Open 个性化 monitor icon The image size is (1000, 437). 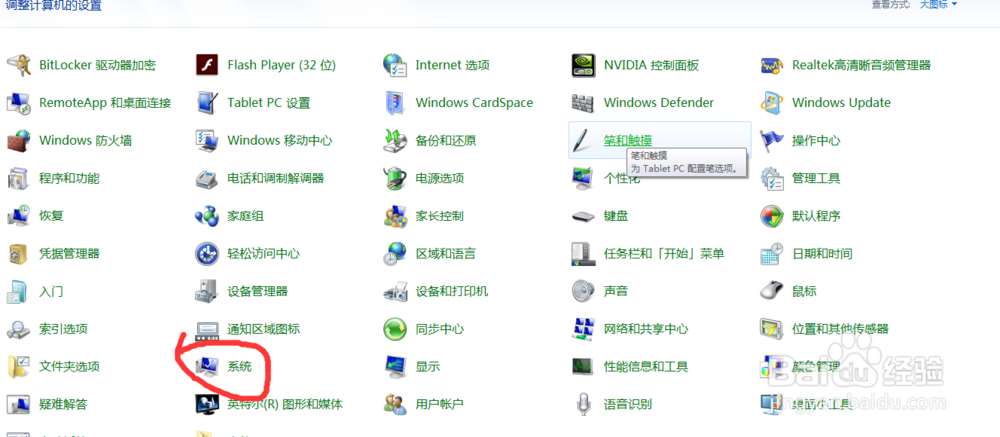coord(583,178)
